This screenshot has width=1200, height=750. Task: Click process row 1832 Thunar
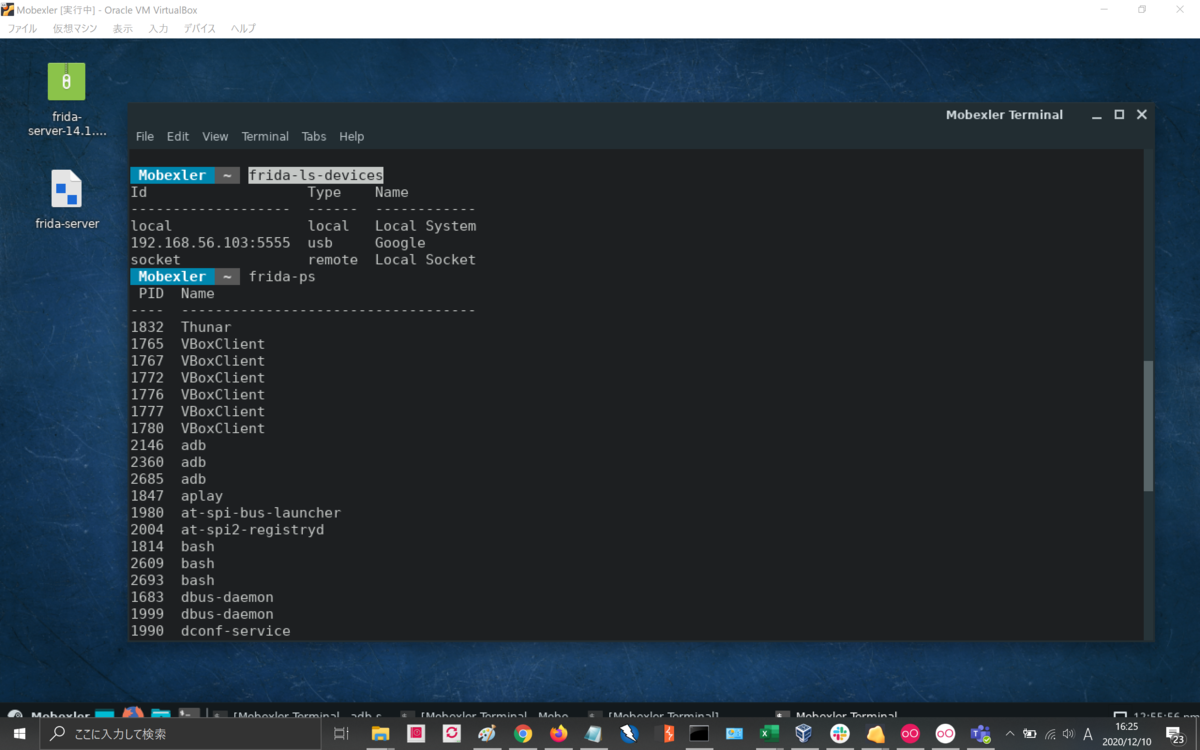[181, 327]
